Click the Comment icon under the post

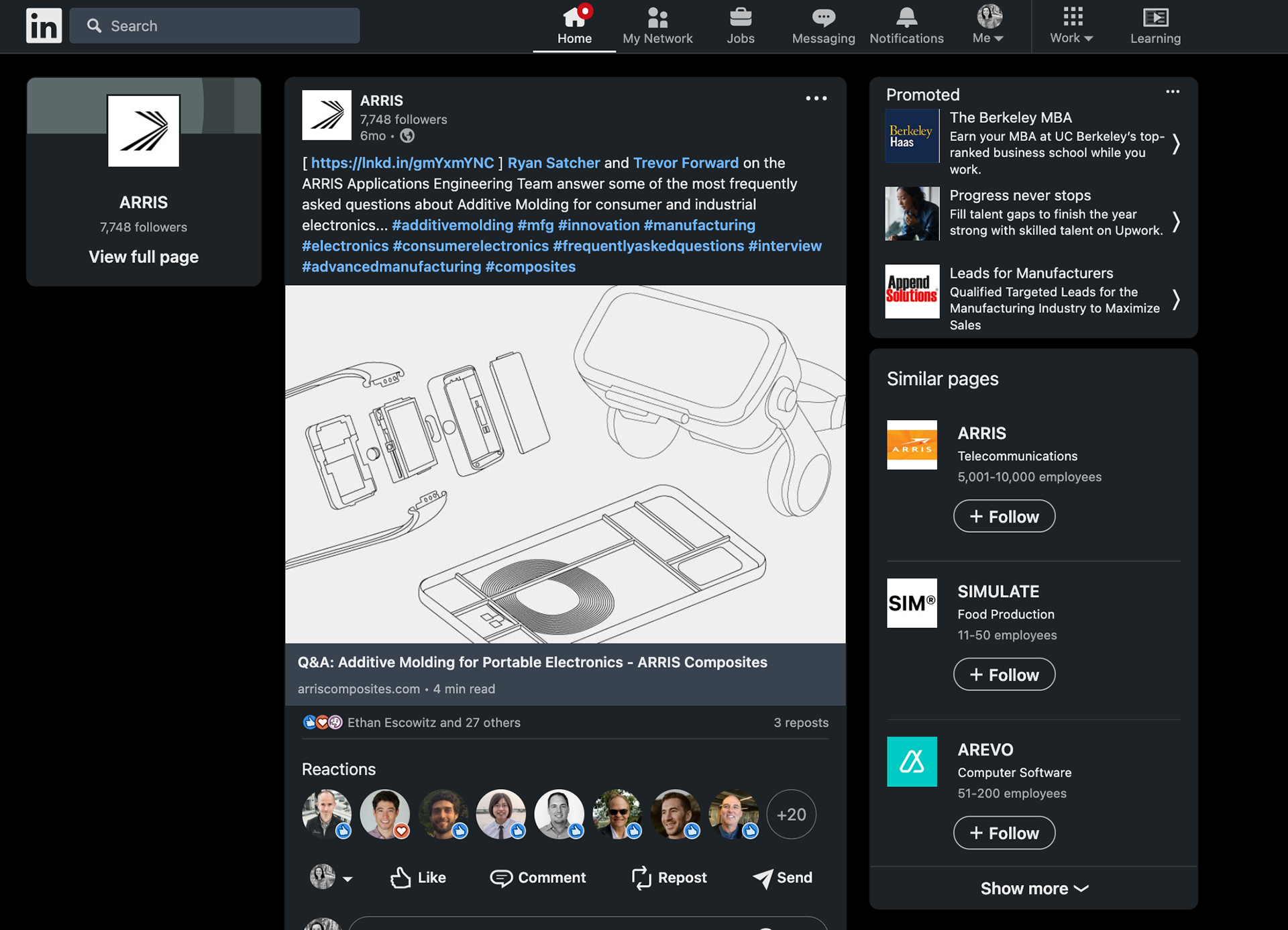(537, 877)
